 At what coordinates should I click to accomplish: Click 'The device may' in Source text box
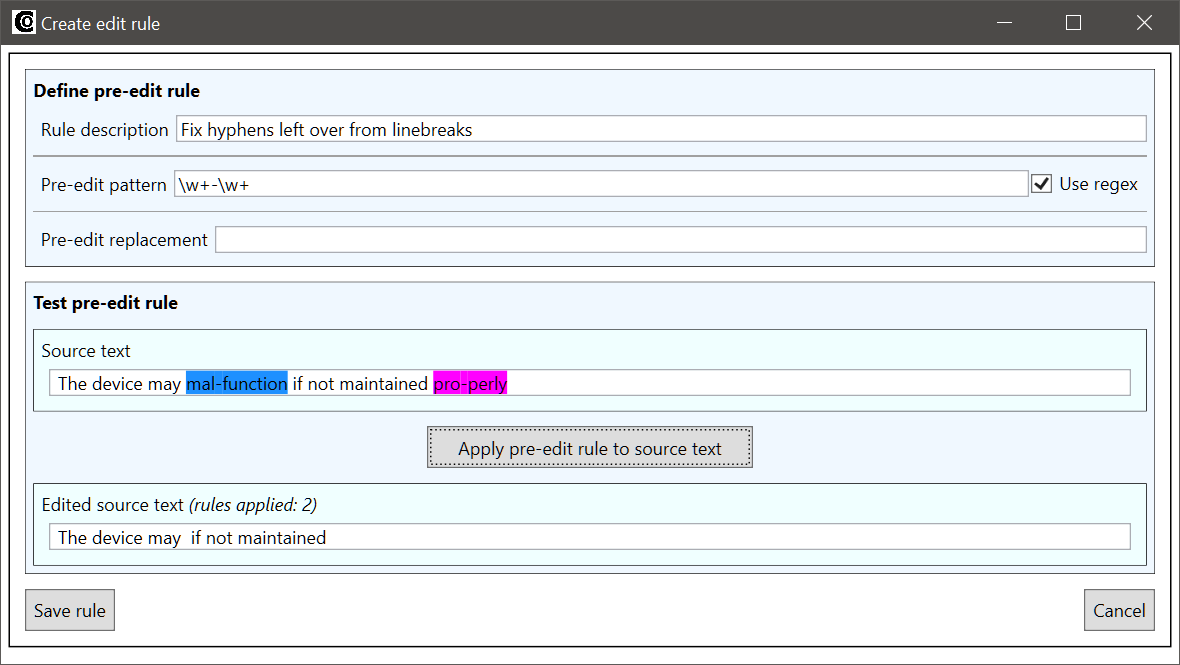pyautogui.click(x=119, y=383)
